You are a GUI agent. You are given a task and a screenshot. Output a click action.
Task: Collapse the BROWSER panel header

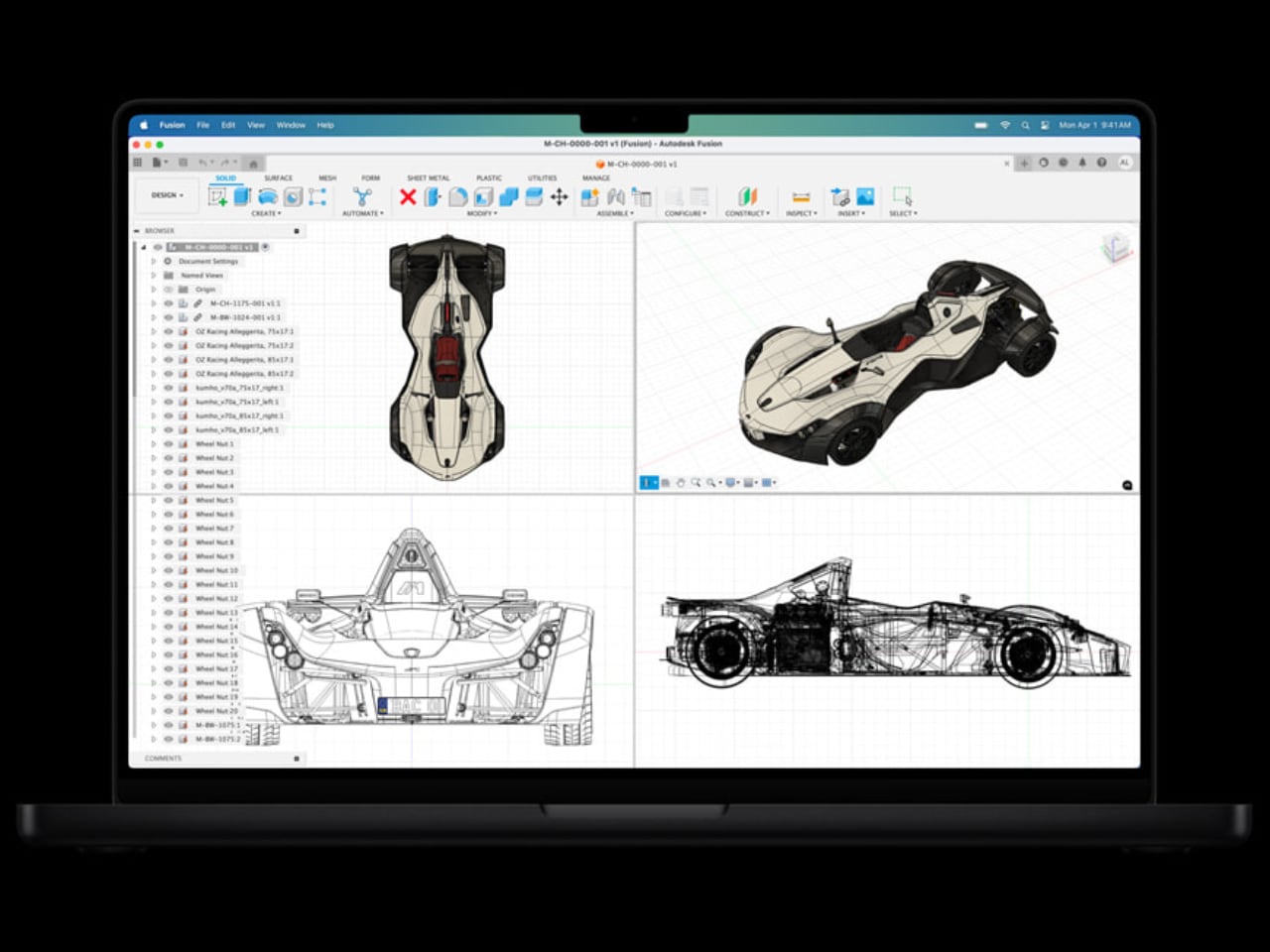(x=137, y=231)
